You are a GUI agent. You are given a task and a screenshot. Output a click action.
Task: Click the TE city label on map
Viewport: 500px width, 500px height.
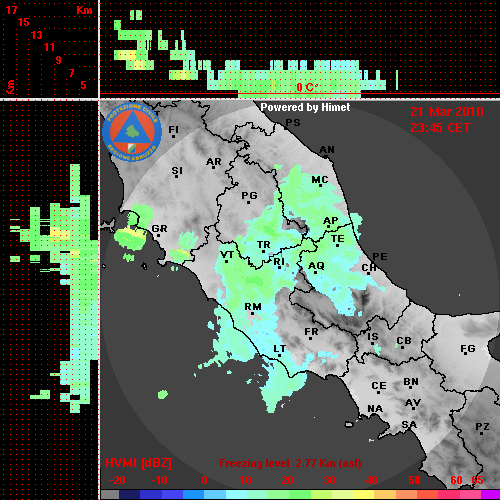(338, 239)
